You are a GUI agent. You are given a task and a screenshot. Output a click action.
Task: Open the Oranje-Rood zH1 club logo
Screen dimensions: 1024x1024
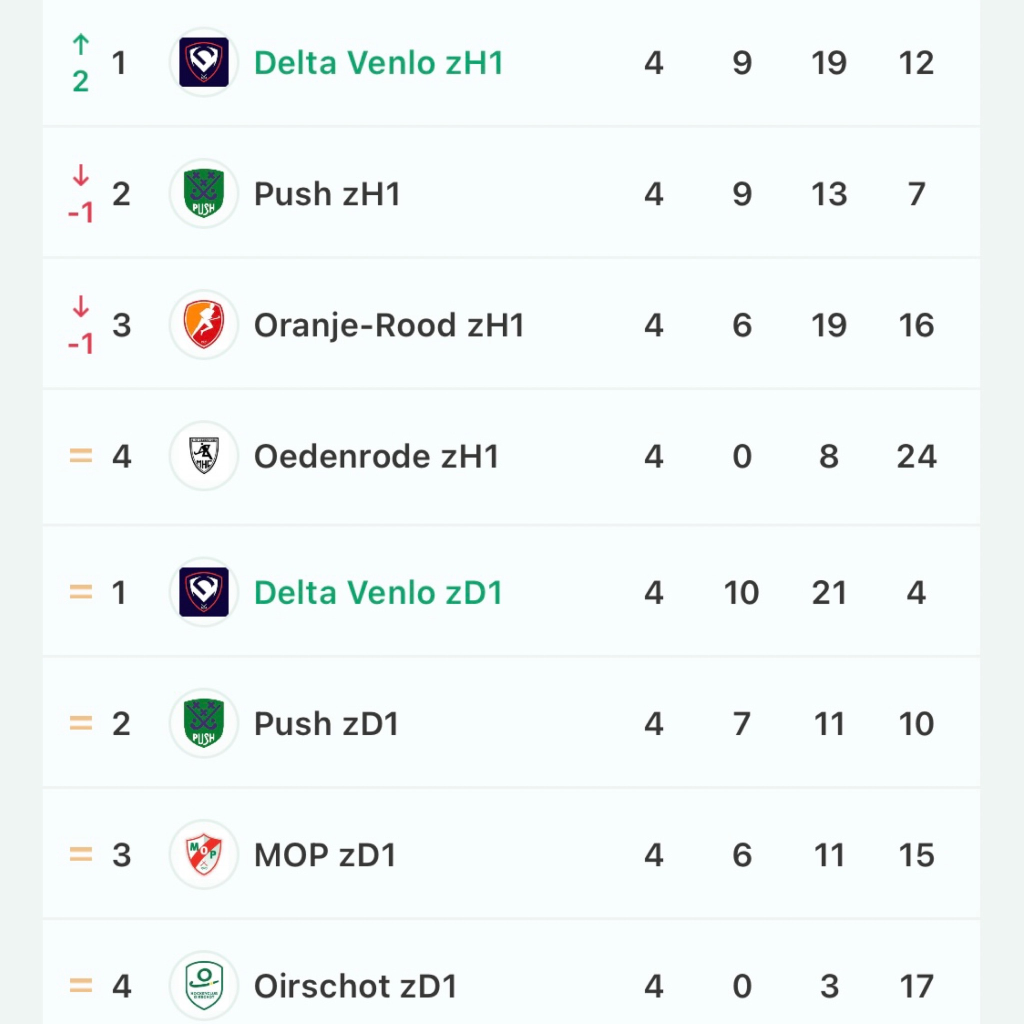204,325
